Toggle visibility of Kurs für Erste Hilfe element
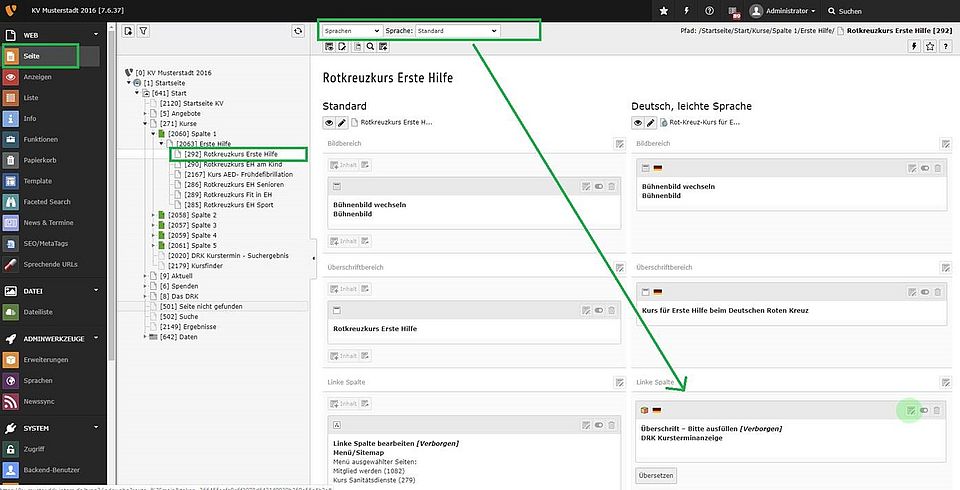 pos(923,292)
